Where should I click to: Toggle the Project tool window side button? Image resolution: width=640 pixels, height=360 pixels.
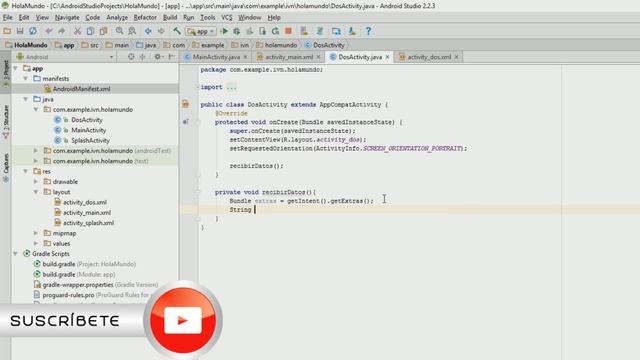pyautogui.click(x=6, y=73)
